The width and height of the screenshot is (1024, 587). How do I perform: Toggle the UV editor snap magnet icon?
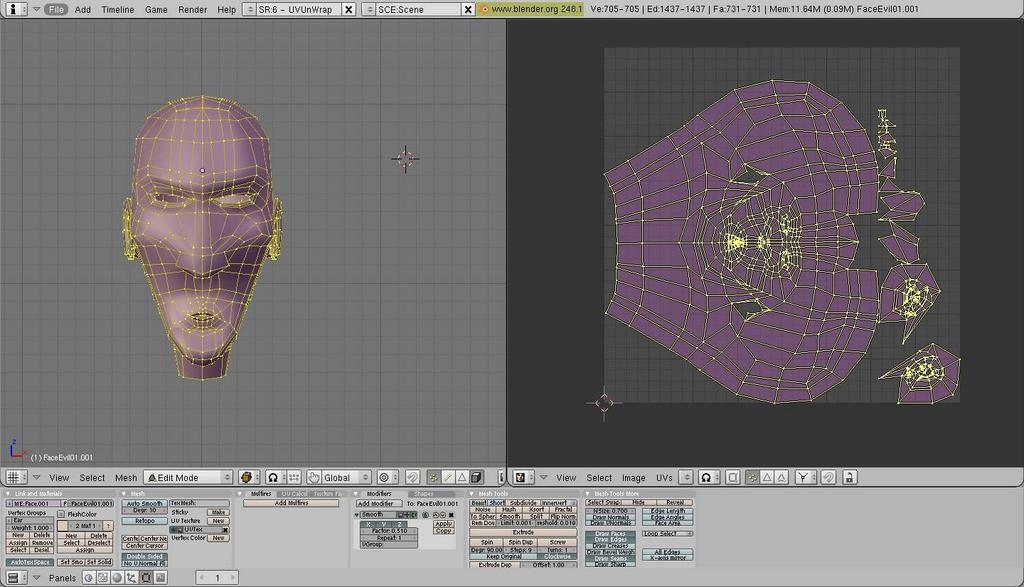tap(828, 477)
